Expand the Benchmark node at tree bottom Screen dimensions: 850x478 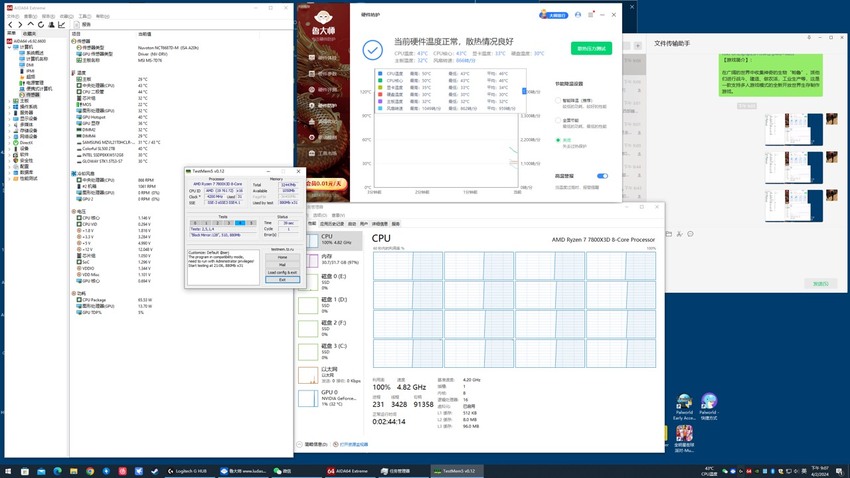pos(10,178)
